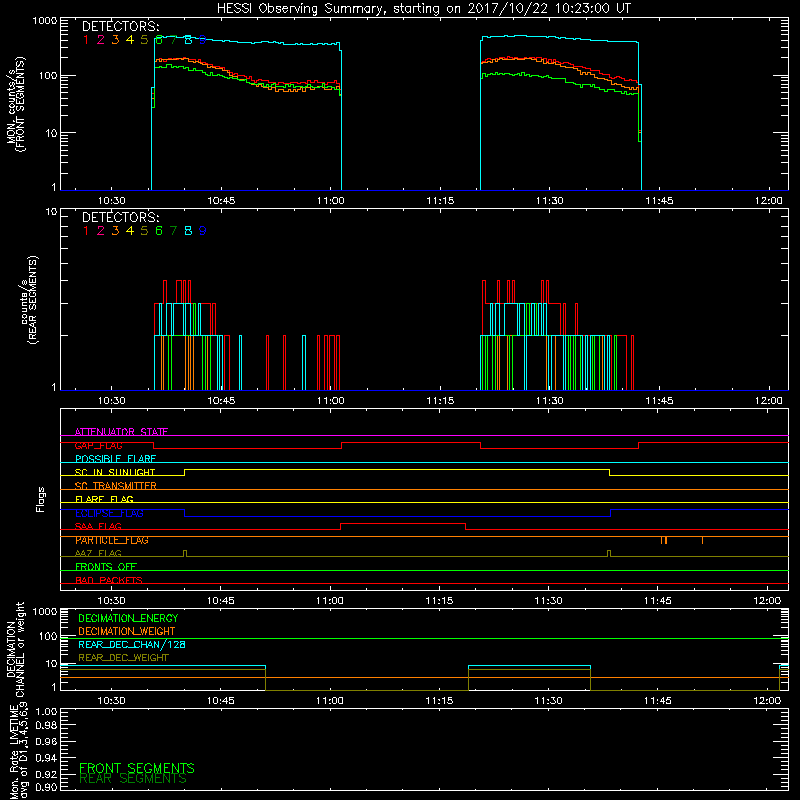This screenshot has width=800, height=800.
Task: Click the olive flag pulse near 11:38
Action: pos(609,554)
